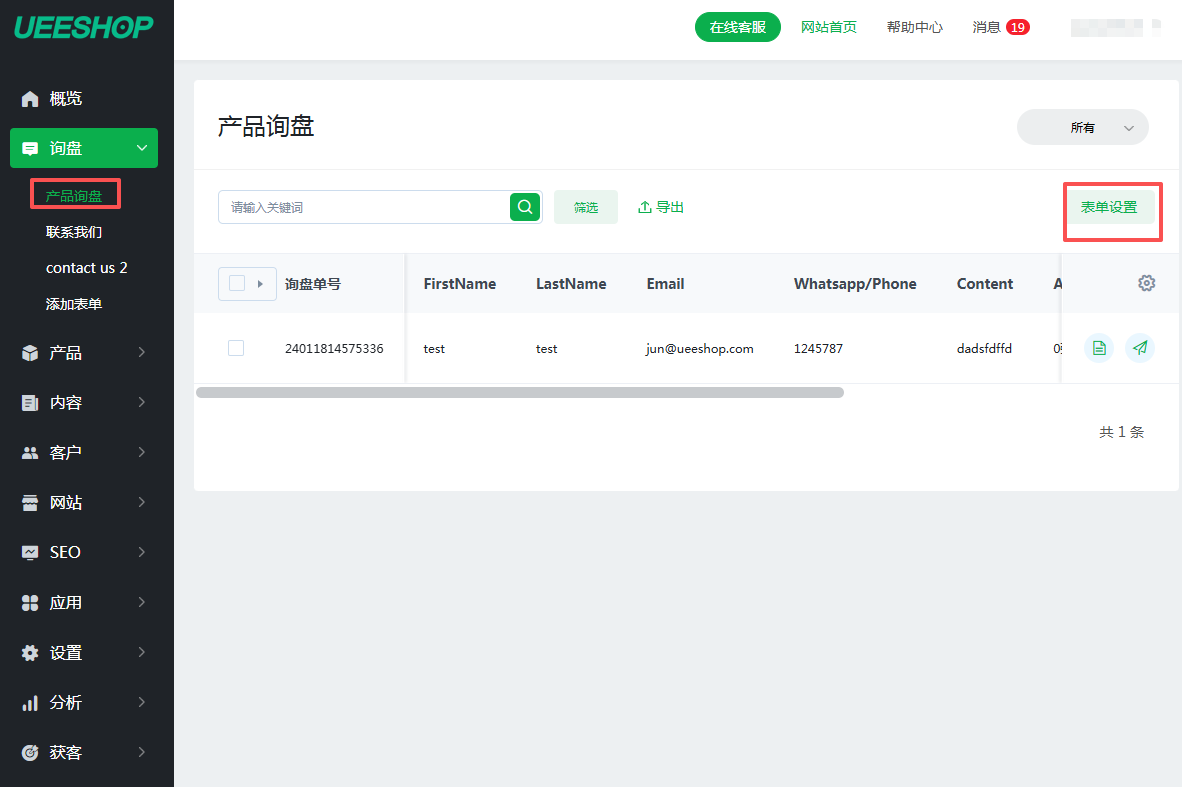The image size is (1182, 787).
Task: Click the horizontal table scrollbar
Action: click(519, 393)
